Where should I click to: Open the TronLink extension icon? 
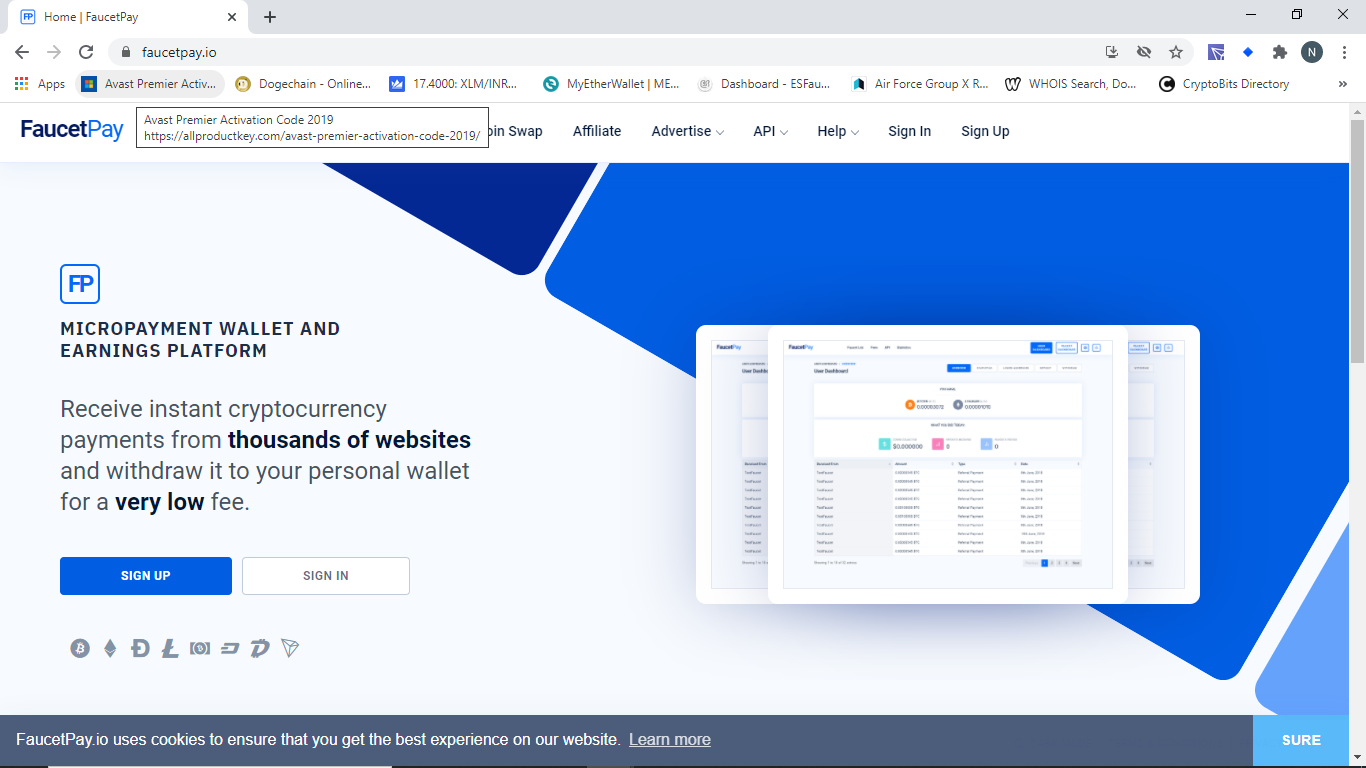[1216, 52]
